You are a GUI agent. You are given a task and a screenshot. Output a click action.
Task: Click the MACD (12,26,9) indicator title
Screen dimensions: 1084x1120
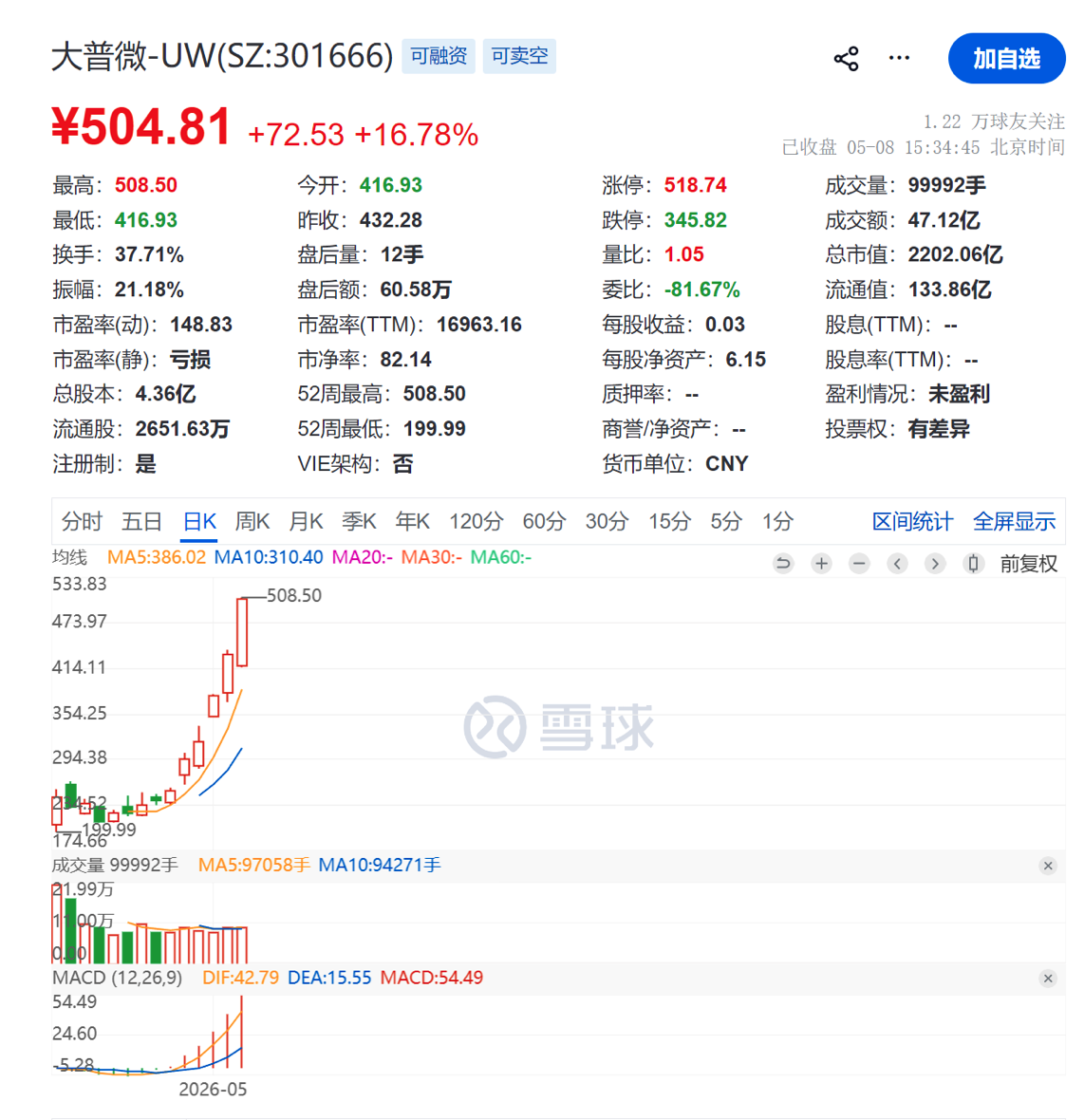(117, 977)
